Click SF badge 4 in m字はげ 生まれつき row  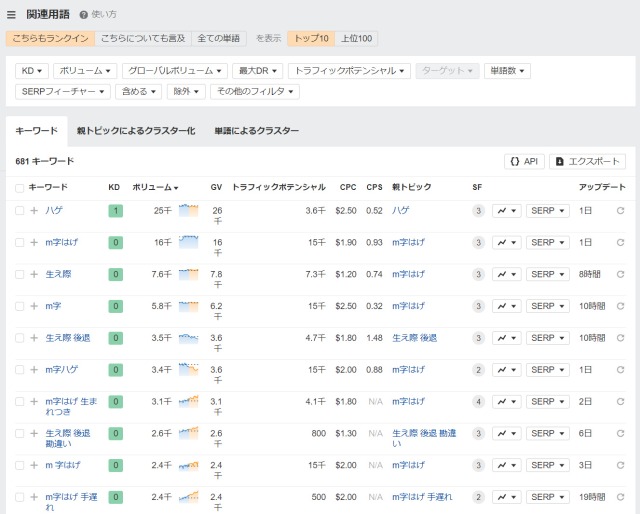point(478,402)
